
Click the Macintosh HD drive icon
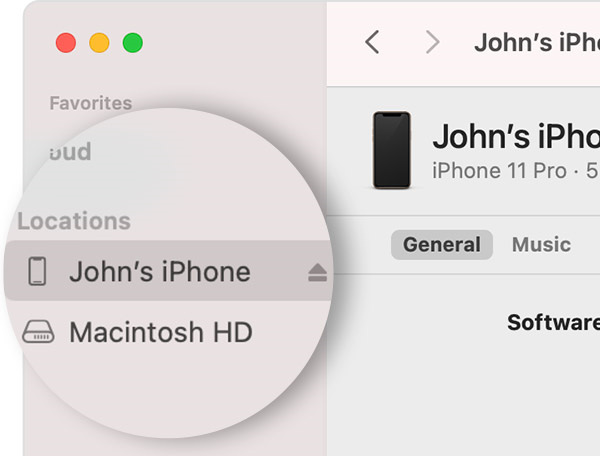38,332
